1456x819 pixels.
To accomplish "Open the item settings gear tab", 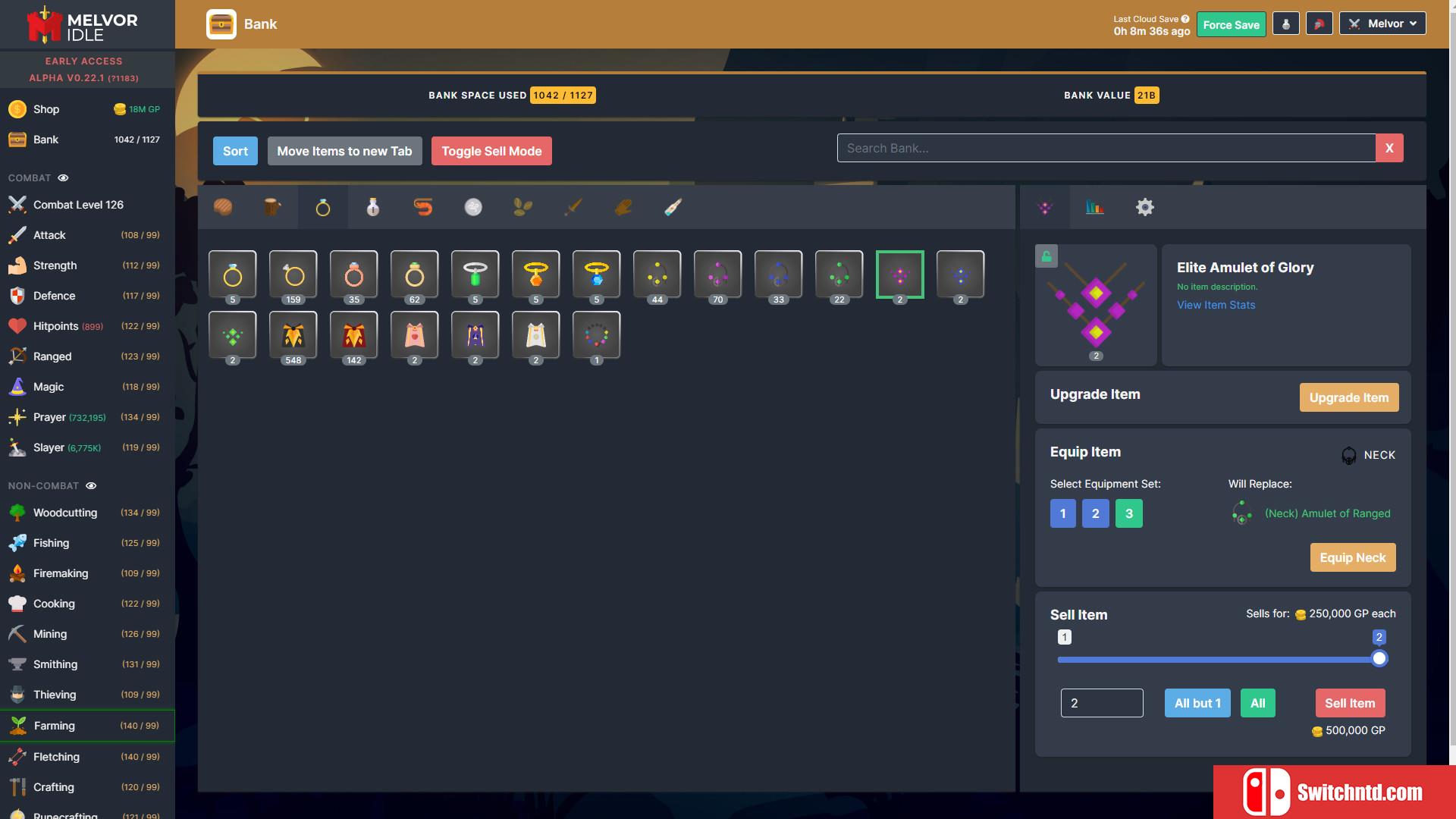I will [1145, 207].
